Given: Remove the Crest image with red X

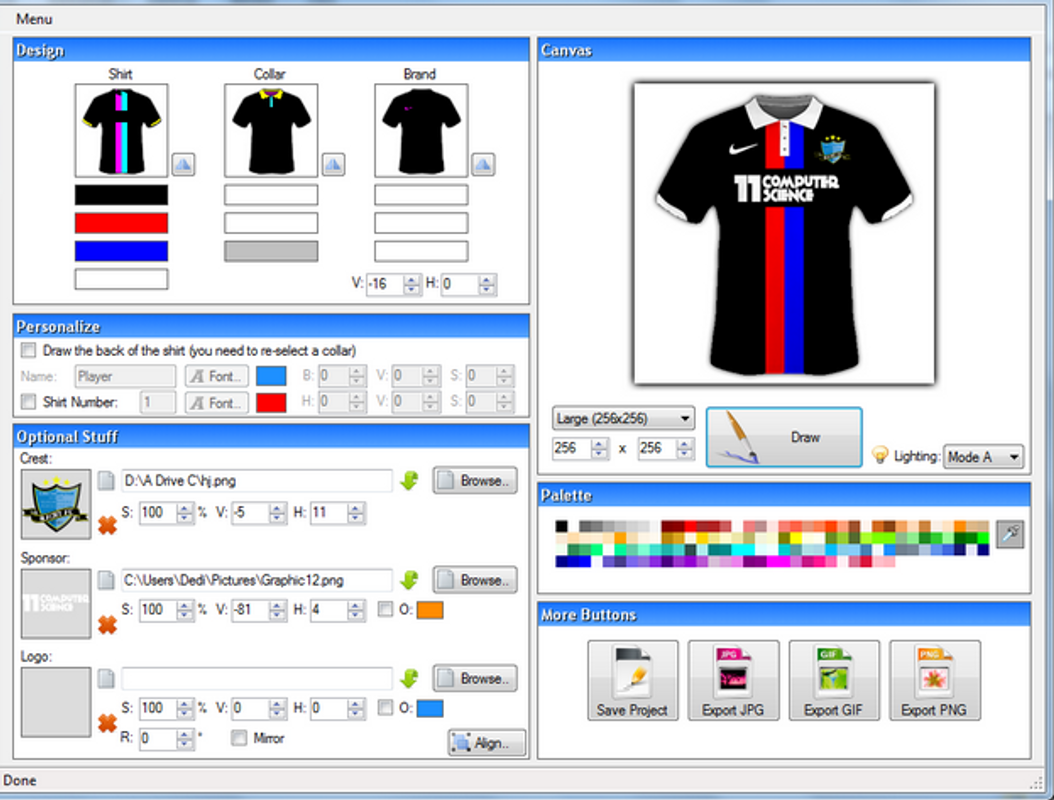Looking at the screenshot, I should coord(108,525).
